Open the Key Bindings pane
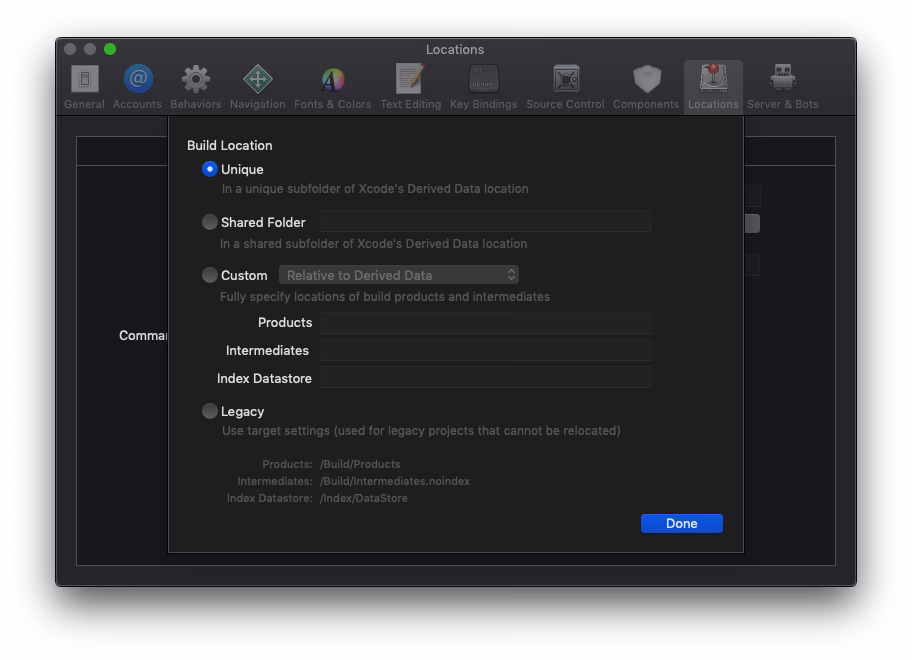Image resolution: width=912 pixels, height=660 pixels. click(x=484, y=79)
